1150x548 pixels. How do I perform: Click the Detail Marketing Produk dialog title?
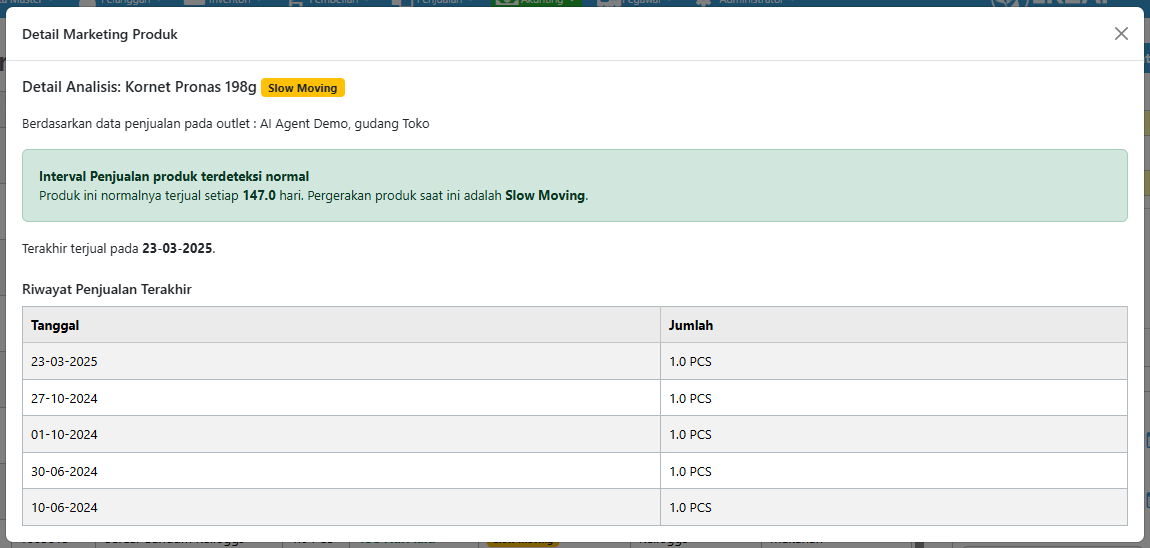(x=100, y=35)
